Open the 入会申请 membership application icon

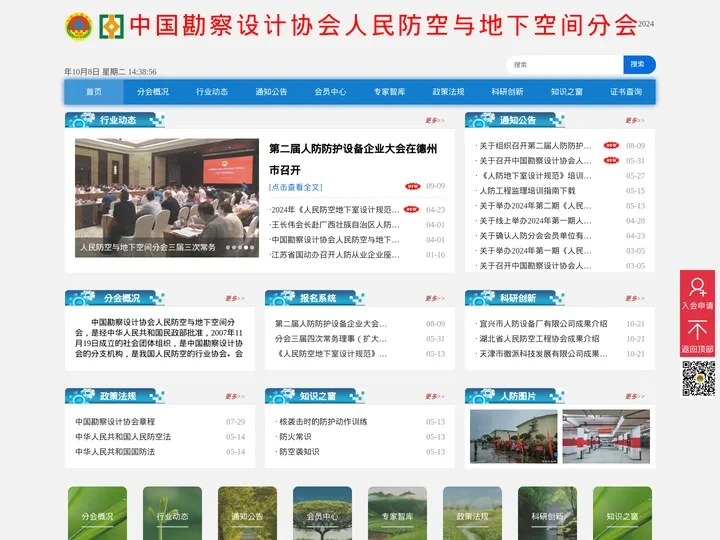coord(697,292)
